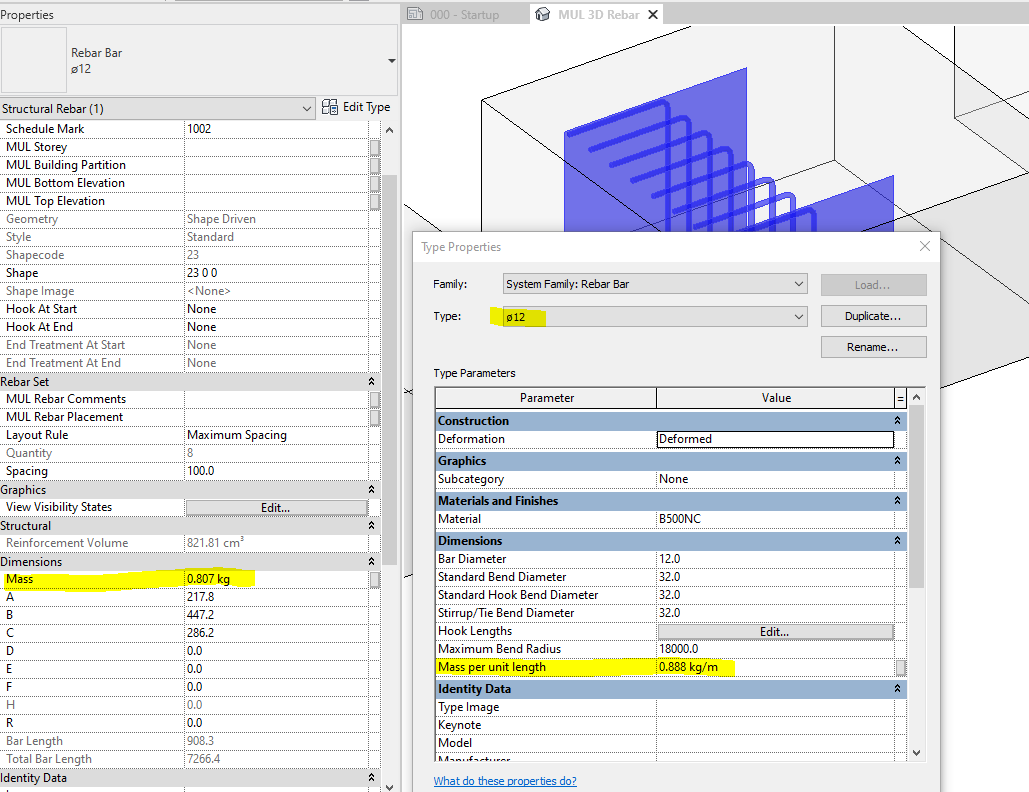1029x792 pixels.
Task: Collapse the Rebar Set section in Properties
Action: pyautogui.click(x=370, y=381)
